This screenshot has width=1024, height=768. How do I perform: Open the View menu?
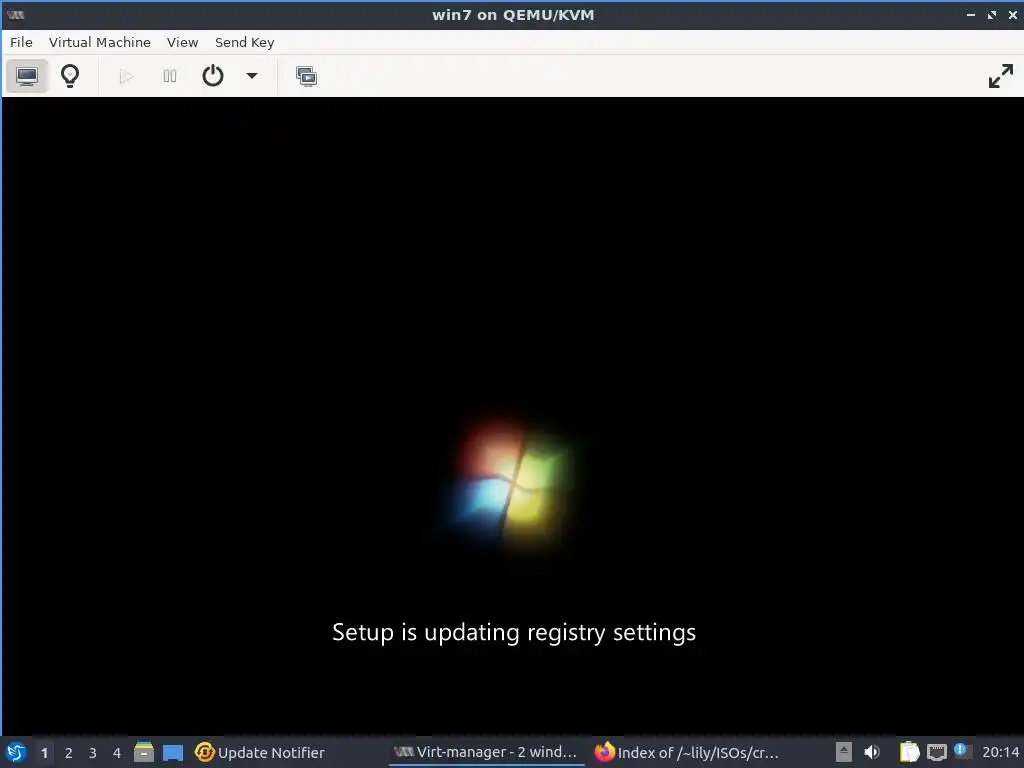(x=182, y=42)
